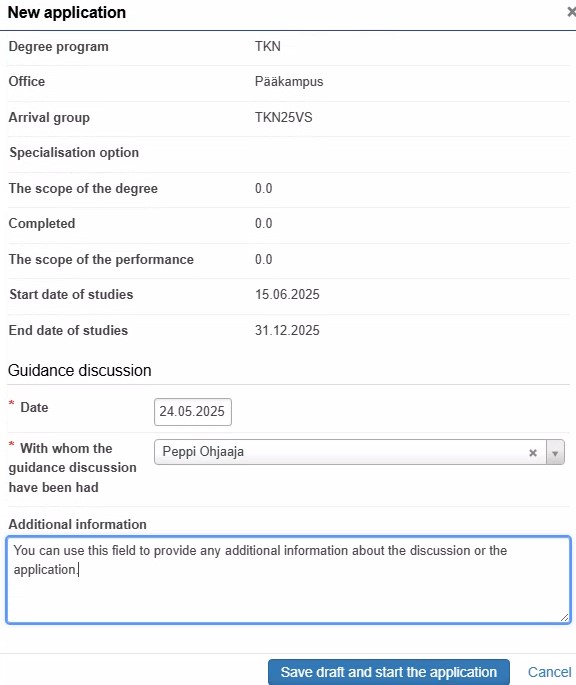This screenshot has width=576, height=685.
Task: Click the Degree program value TKN
Action: 268,46
